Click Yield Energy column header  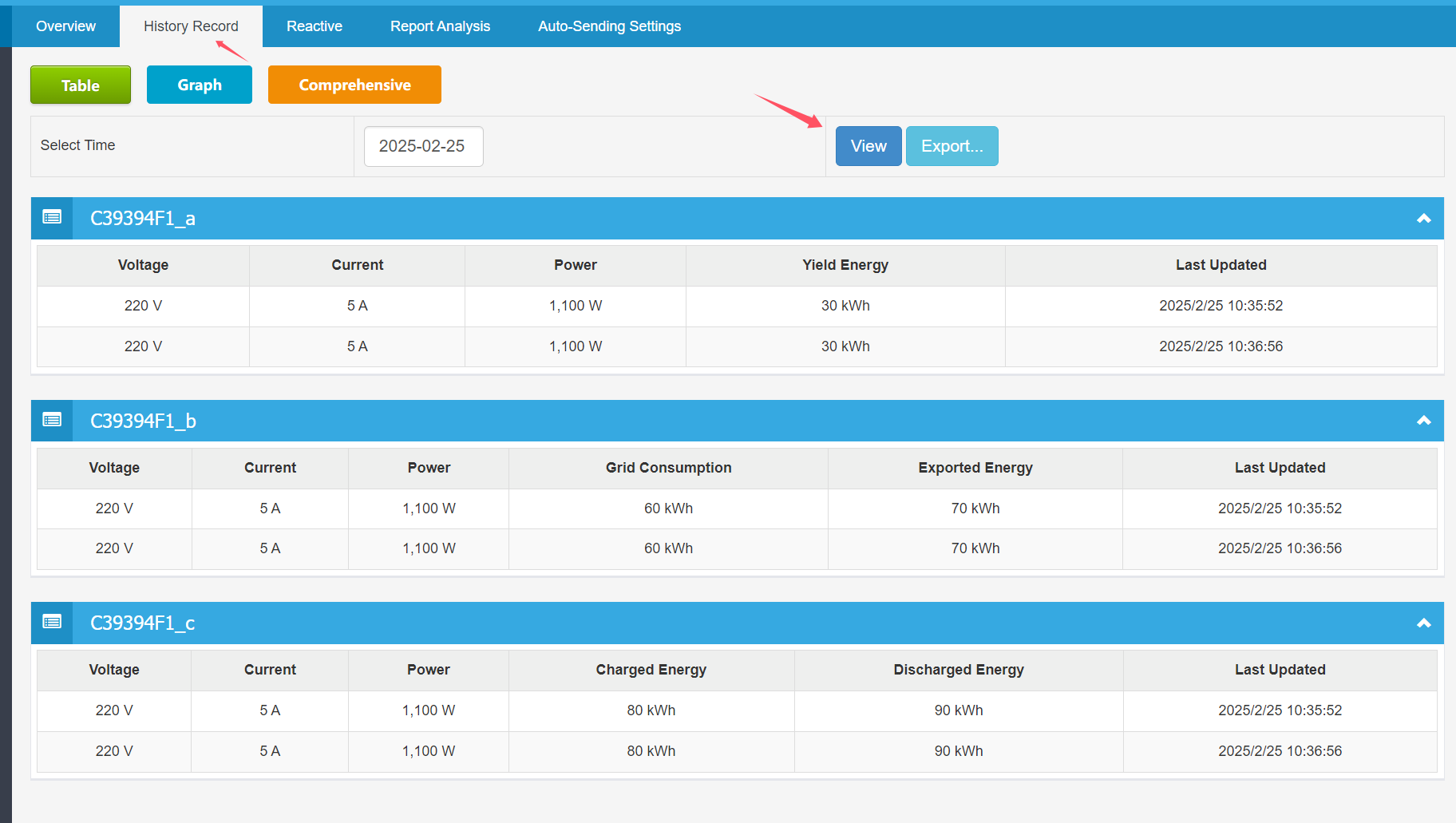tap(845, 265)
